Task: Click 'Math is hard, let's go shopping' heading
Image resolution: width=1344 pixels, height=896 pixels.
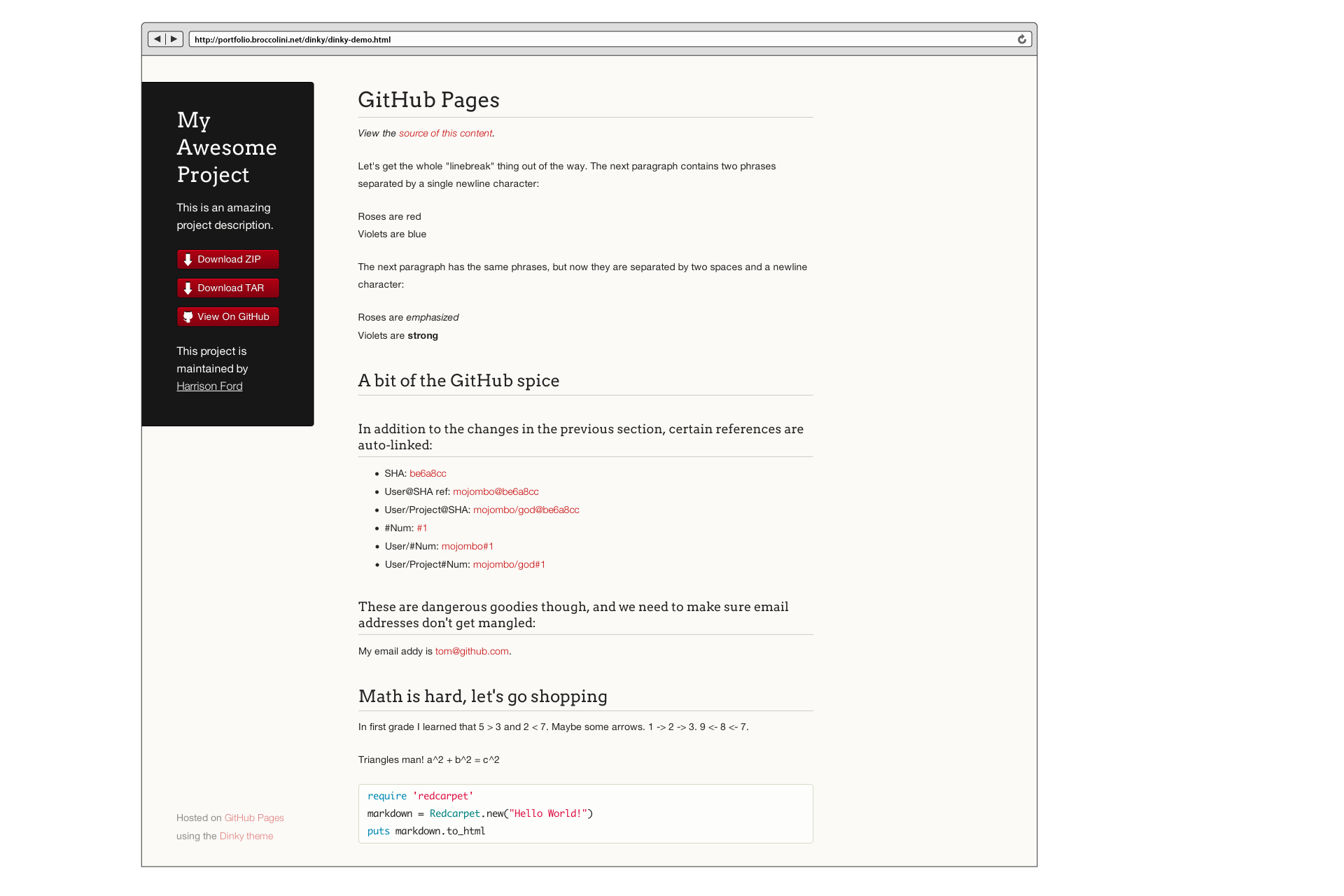Action: 482,696
